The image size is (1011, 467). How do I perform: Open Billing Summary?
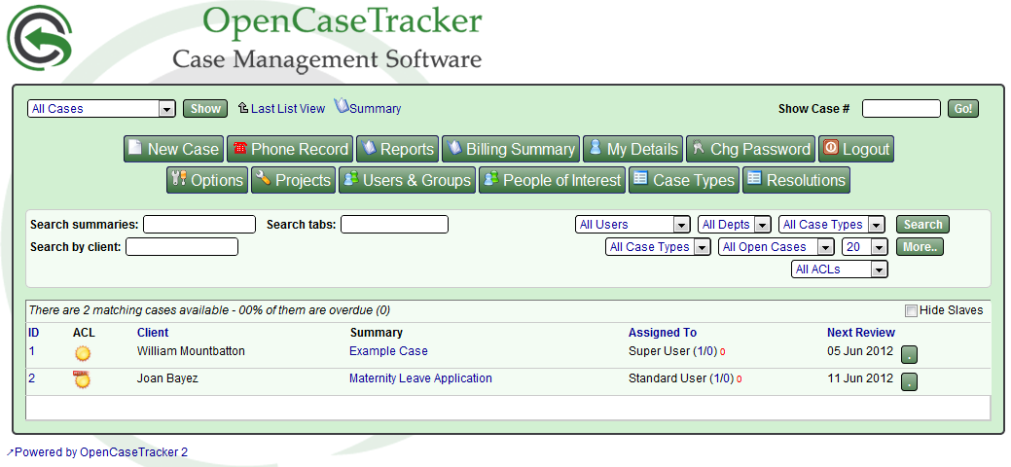coord(511,149)
